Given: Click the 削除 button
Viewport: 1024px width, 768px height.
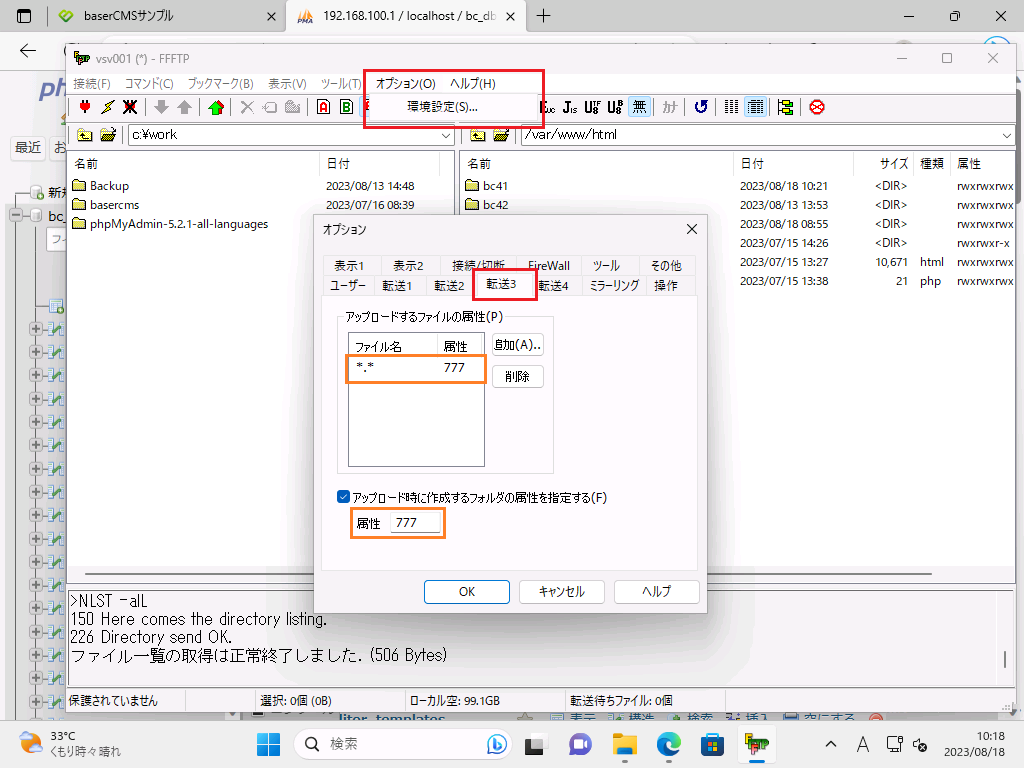Looking at the screenshot, I should point(517,377).
